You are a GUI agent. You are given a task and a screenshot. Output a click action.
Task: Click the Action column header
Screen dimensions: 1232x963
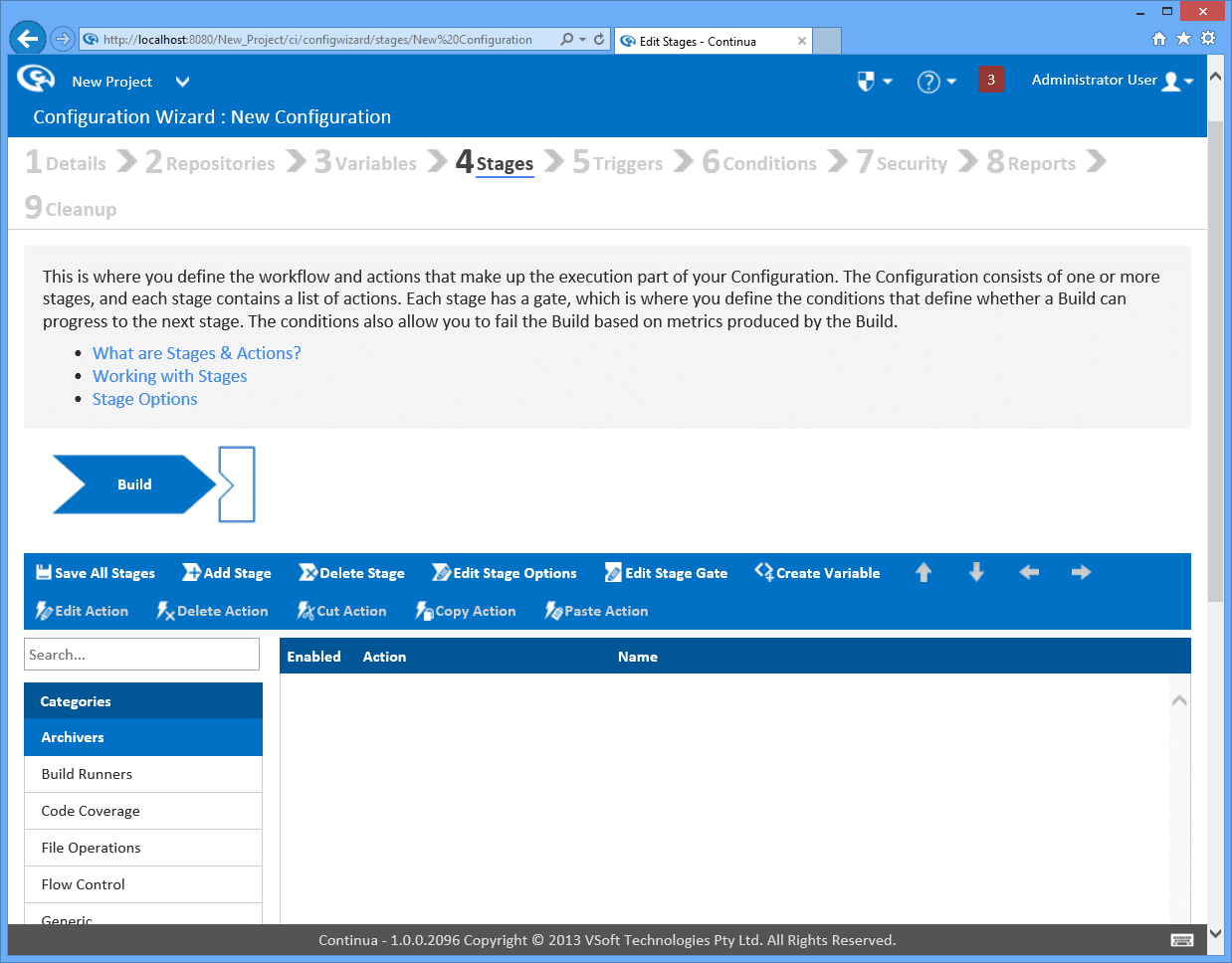click(384, 657)
